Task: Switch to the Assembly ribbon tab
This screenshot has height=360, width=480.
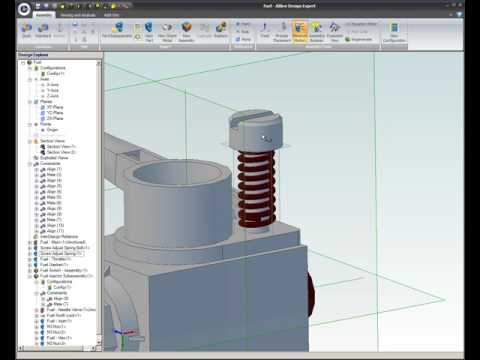Action: [x=44, y=15]
